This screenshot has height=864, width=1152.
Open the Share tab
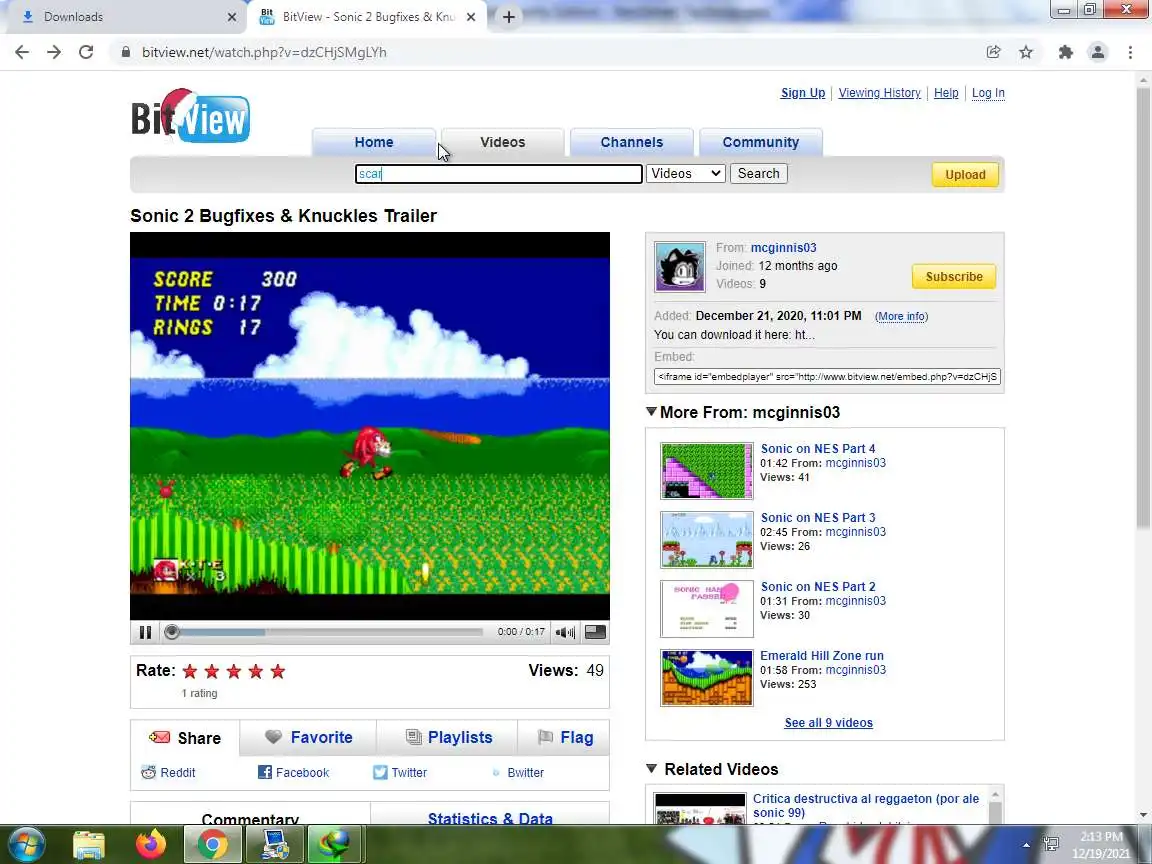pyautogui.click(x=185, y=738)
